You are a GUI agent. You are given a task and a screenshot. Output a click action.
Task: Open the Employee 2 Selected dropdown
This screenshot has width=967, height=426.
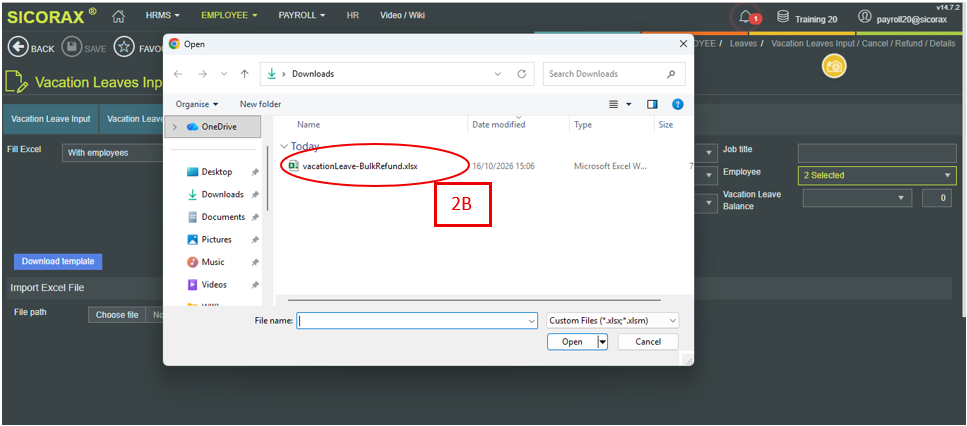(x=877, y=175)
